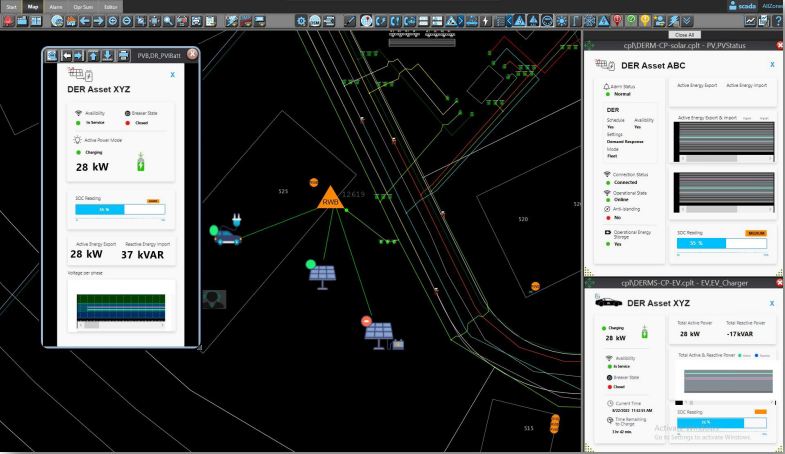This screenshot has width=785, height=454.
Task: Click the trend chart icon in top right
Action: click(x=750, y=21)
